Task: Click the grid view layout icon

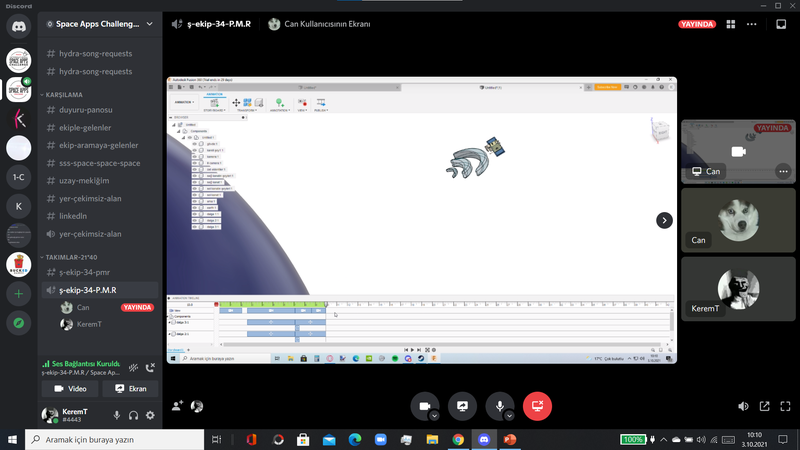Action: tap(731, 23)
